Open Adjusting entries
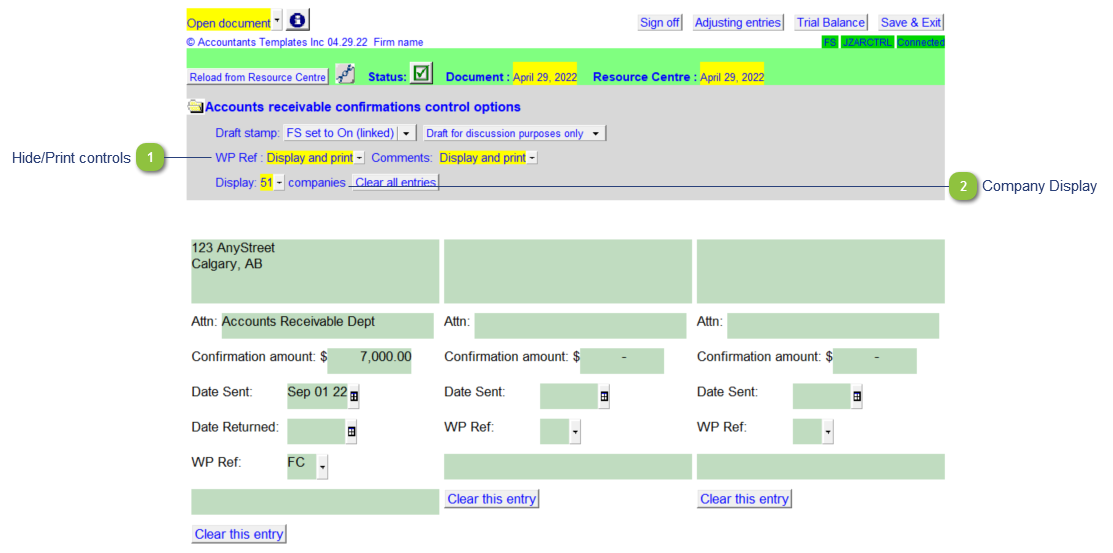 pos(738,23)
